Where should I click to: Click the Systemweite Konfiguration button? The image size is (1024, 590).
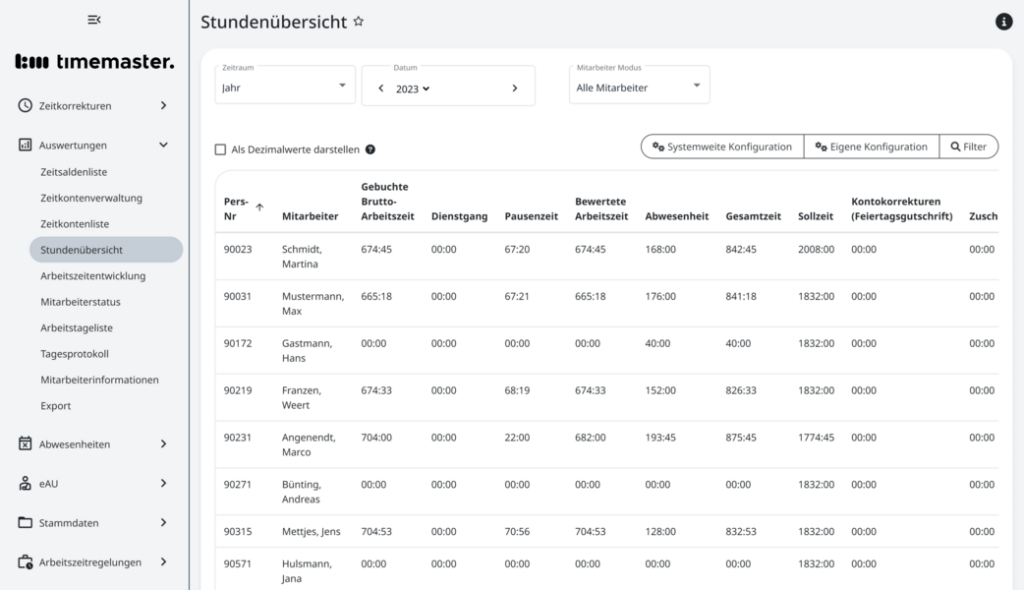coord(720,146)
